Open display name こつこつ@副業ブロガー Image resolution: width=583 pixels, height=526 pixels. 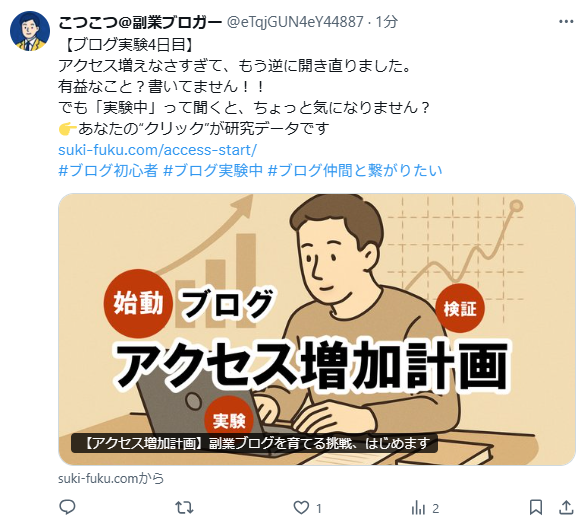(x=140, y=23)
